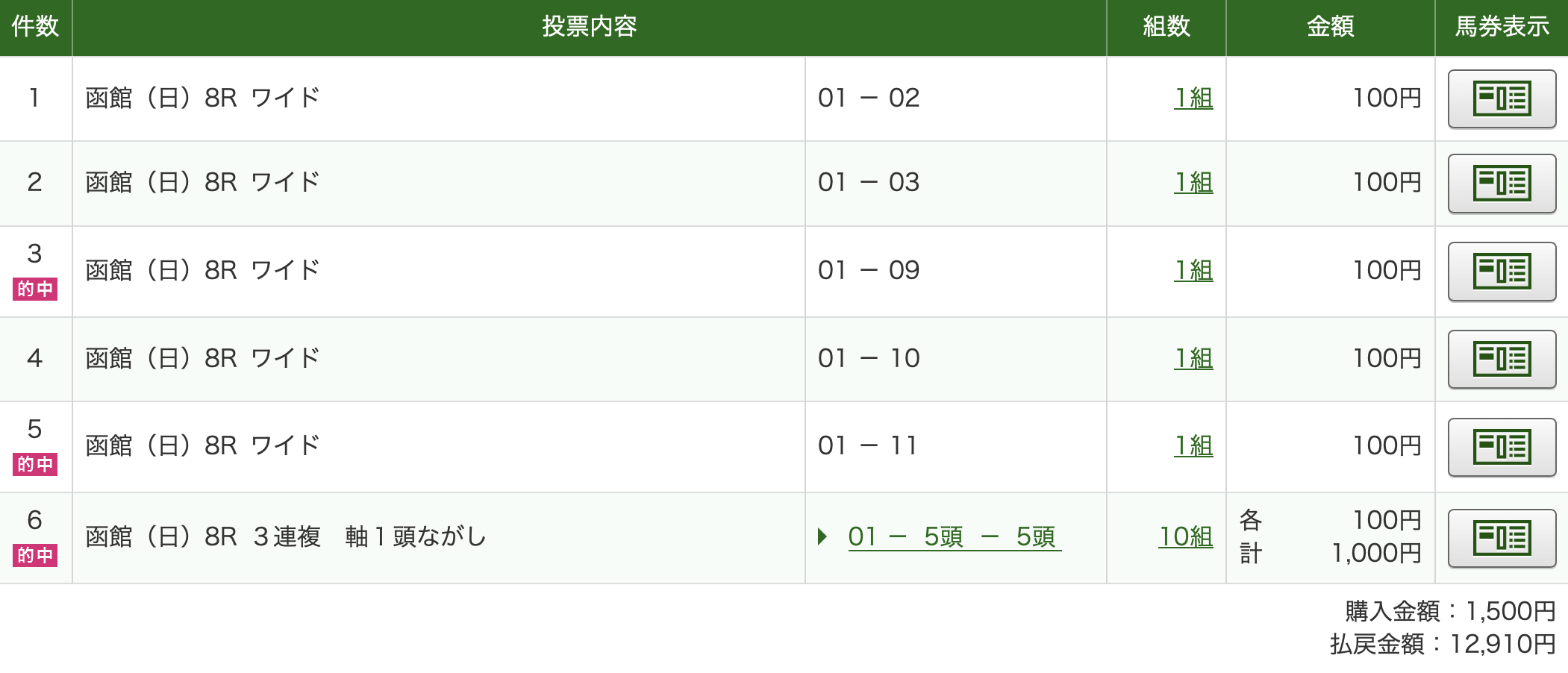
Task: Open the 10組 combinations link
Action: click(x=1185, y=536)
